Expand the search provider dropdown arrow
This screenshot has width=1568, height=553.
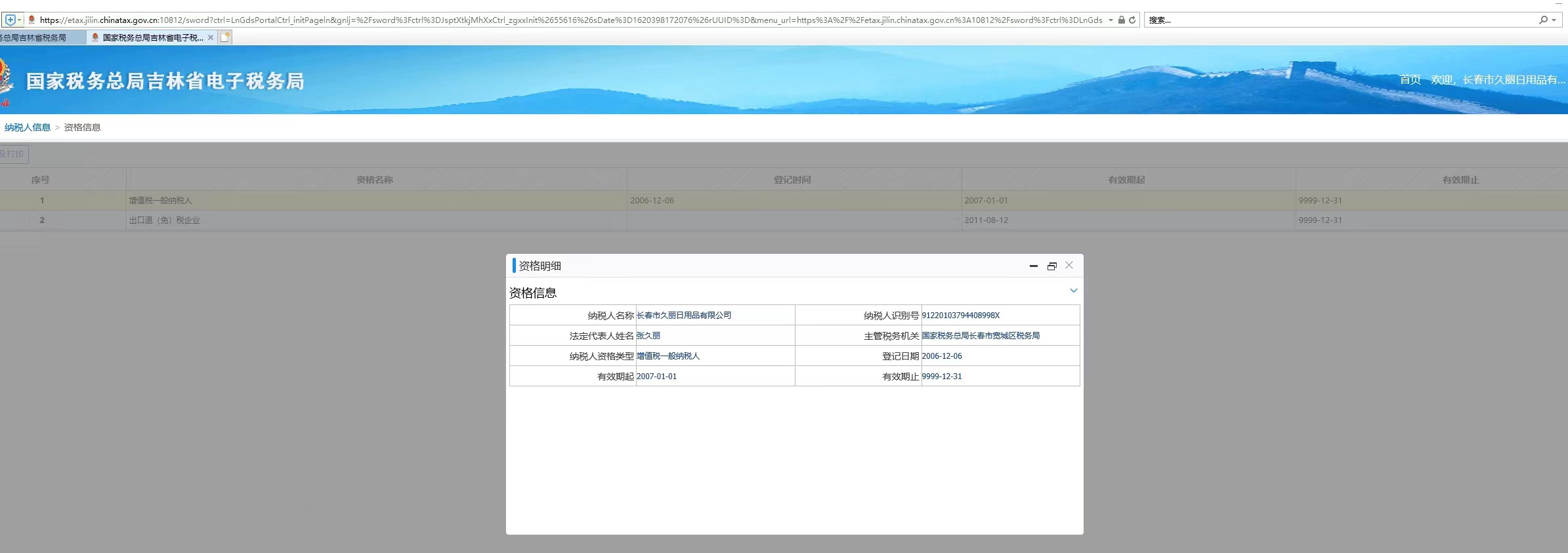[1554, 20]
